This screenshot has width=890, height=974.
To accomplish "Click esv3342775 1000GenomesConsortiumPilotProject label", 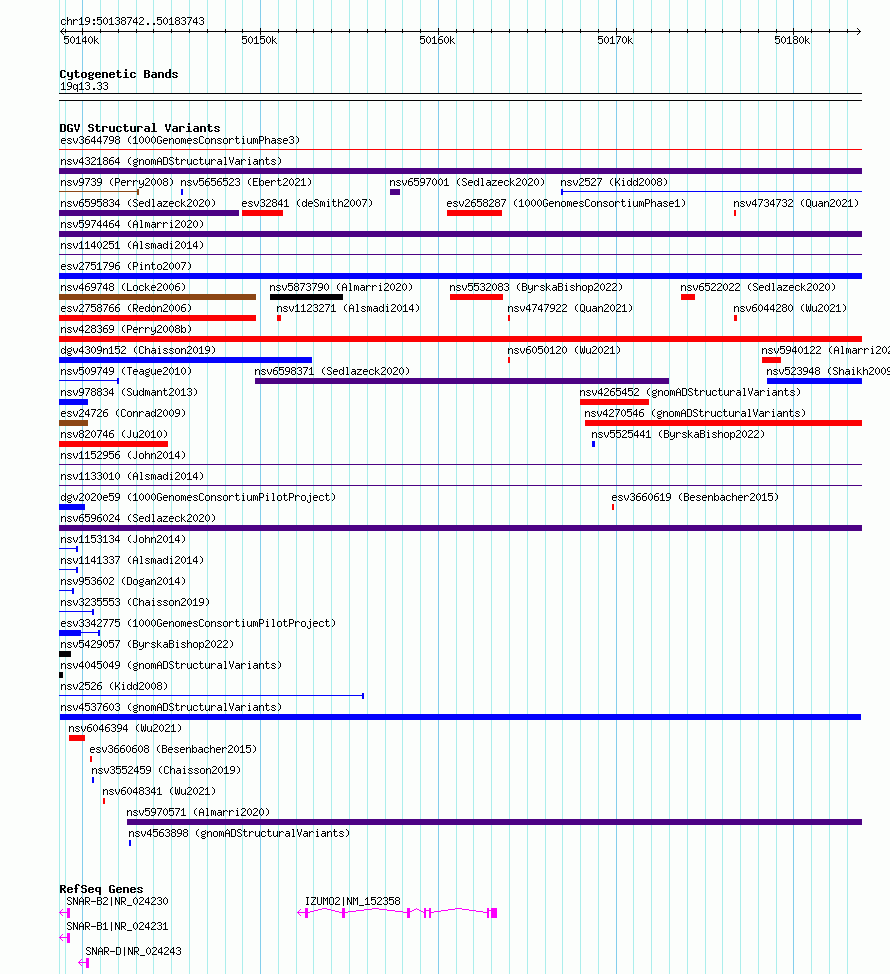I will tap(198, 623).
